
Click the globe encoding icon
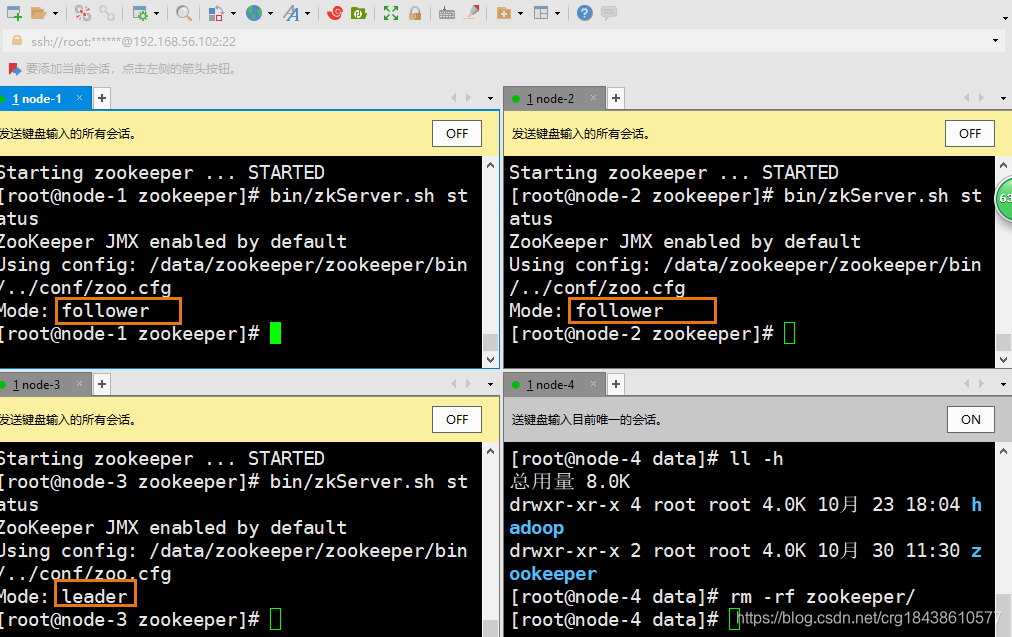(254, 13)
